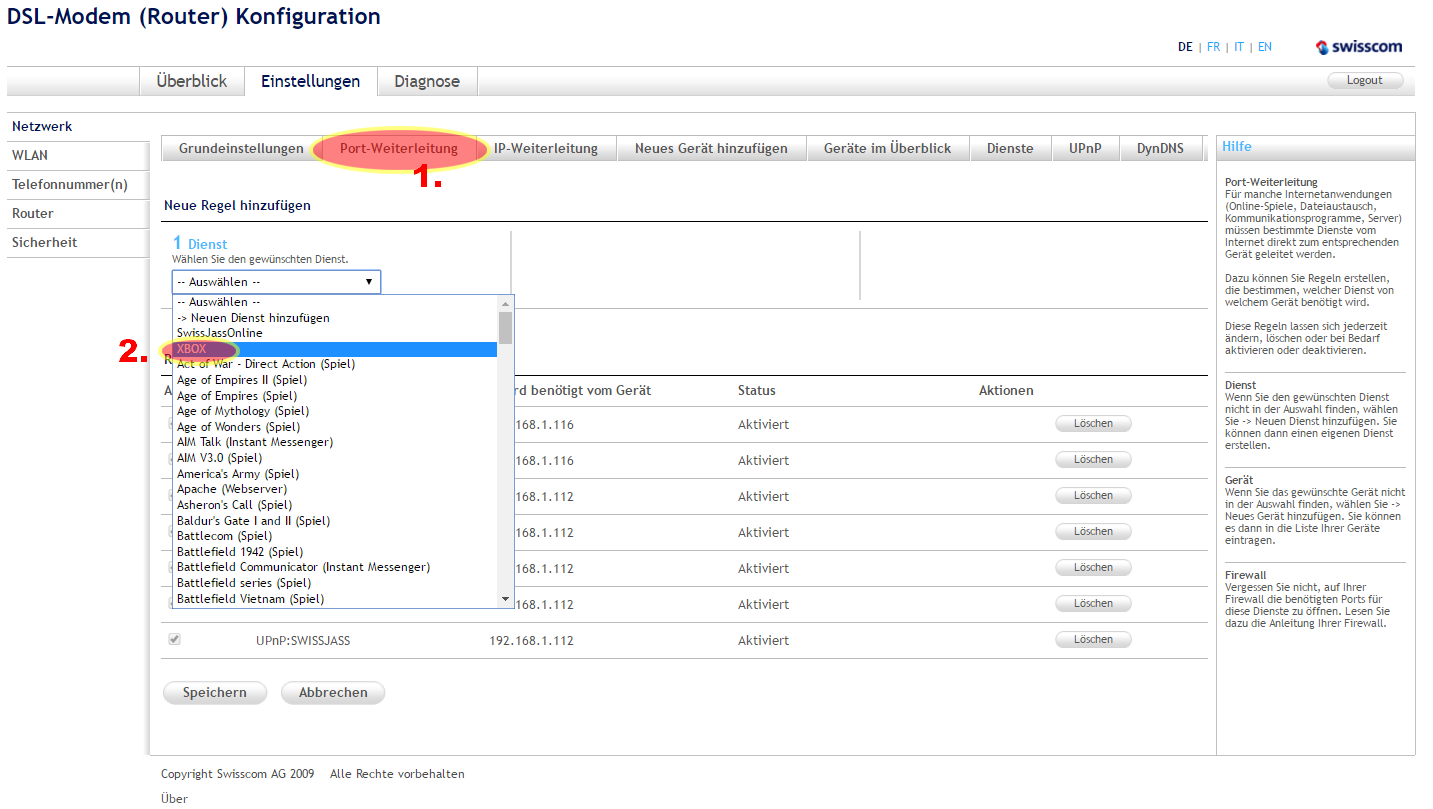
Task: Select WLAN in the left sidebar
Action: pos(30,155)
